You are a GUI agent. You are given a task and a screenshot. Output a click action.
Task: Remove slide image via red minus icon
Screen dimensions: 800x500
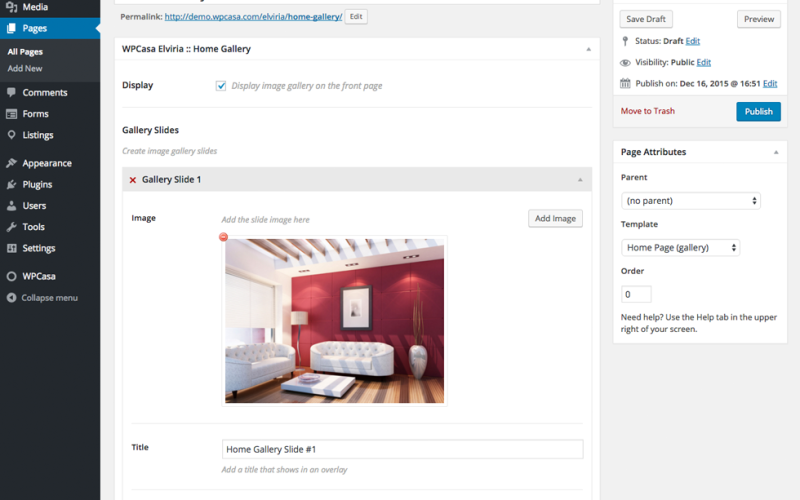coord(223,237)
